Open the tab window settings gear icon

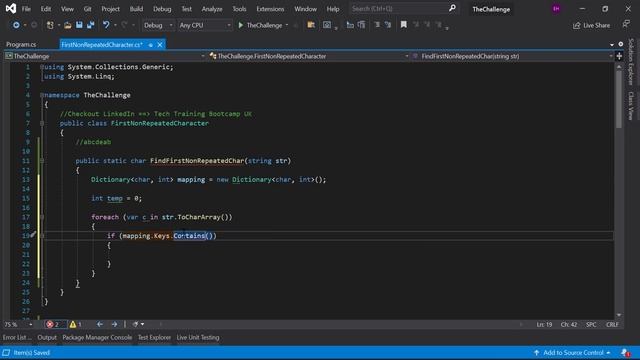coord(621,44)
